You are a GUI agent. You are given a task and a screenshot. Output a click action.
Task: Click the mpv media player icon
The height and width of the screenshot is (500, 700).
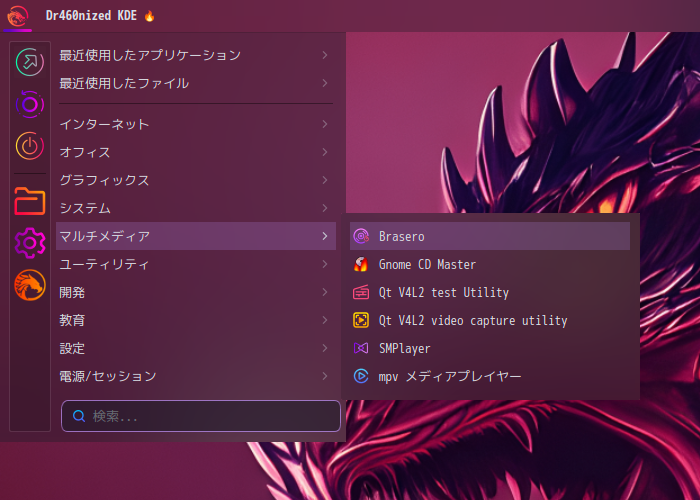point(361,376)
